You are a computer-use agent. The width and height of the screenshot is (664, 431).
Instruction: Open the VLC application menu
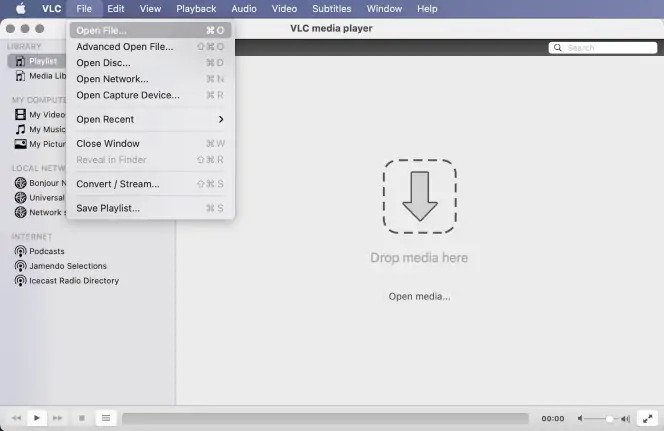point(52,8)
